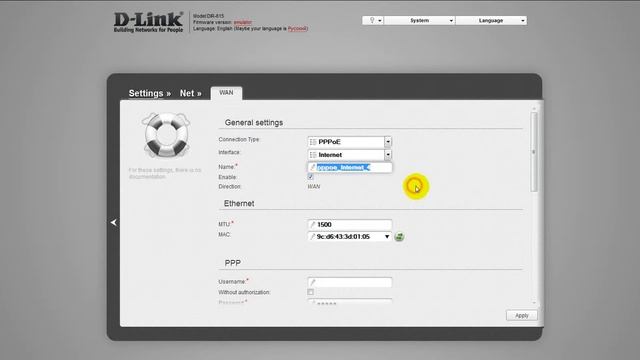This screenshot has height=360, width=640.
Task: Click the Connection Type label
Action: coord(239,139)
